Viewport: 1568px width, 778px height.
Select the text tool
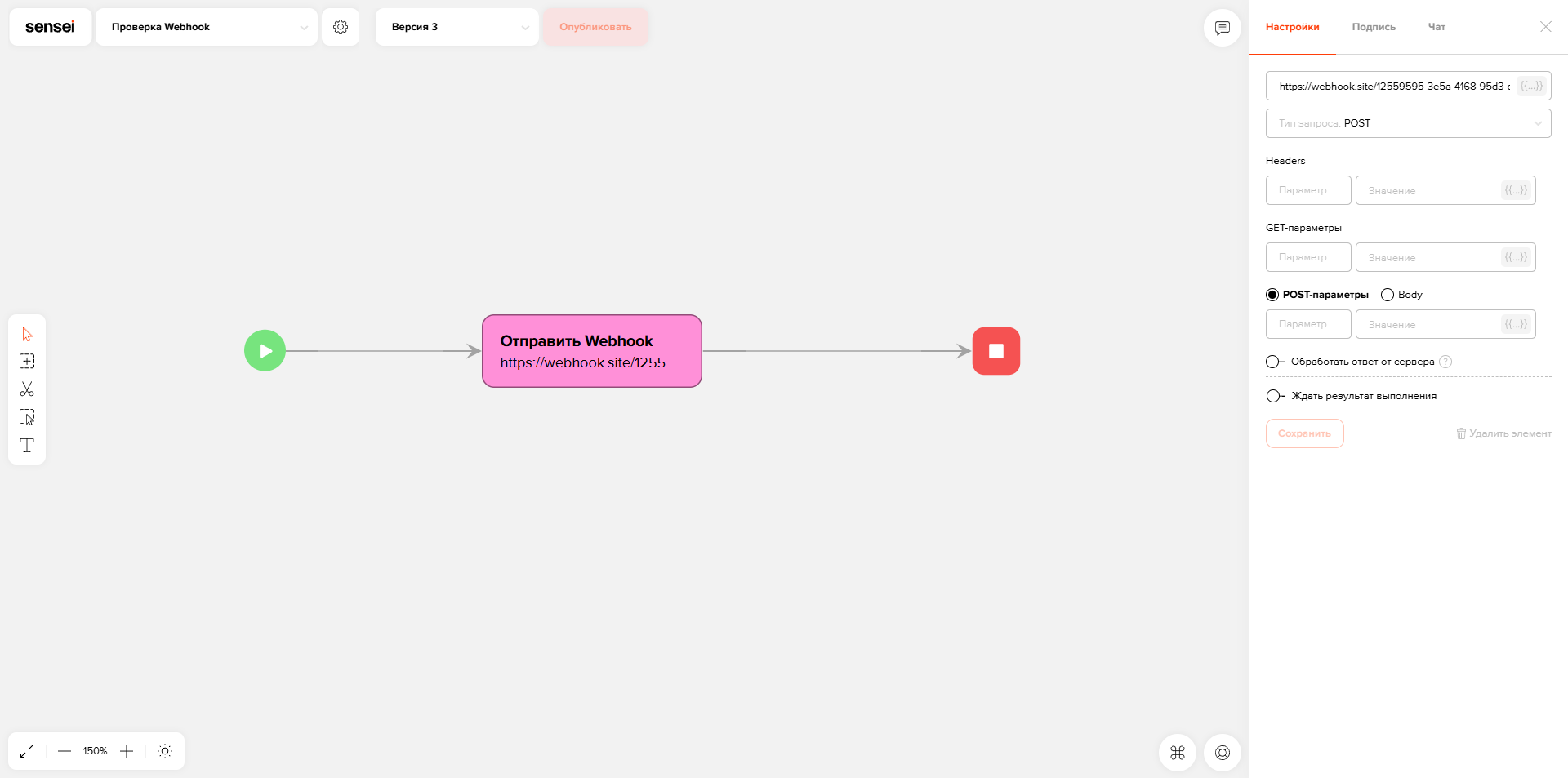click(x=27, y=445)
